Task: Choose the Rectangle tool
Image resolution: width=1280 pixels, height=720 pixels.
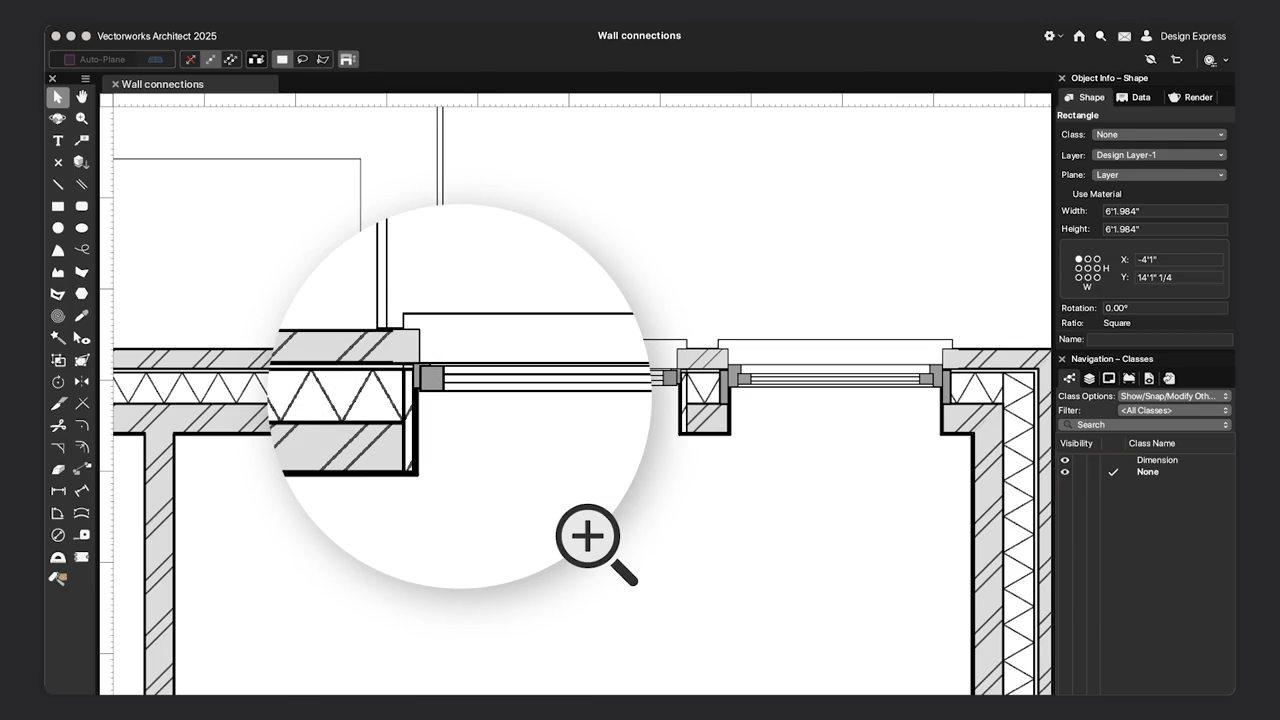Action: pos(57,206)
